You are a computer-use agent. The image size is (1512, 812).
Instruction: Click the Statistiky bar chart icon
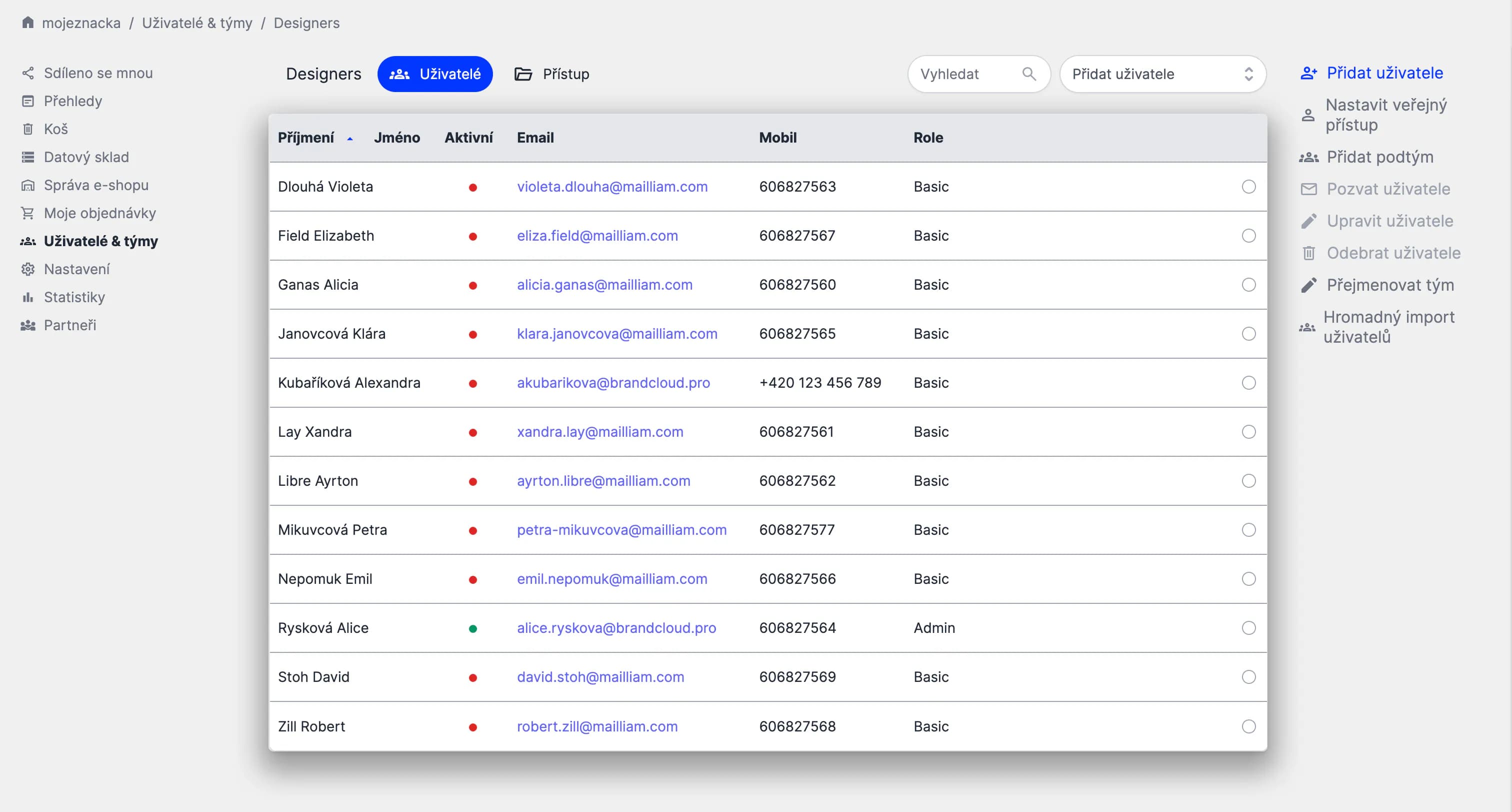tap(27, 297)
